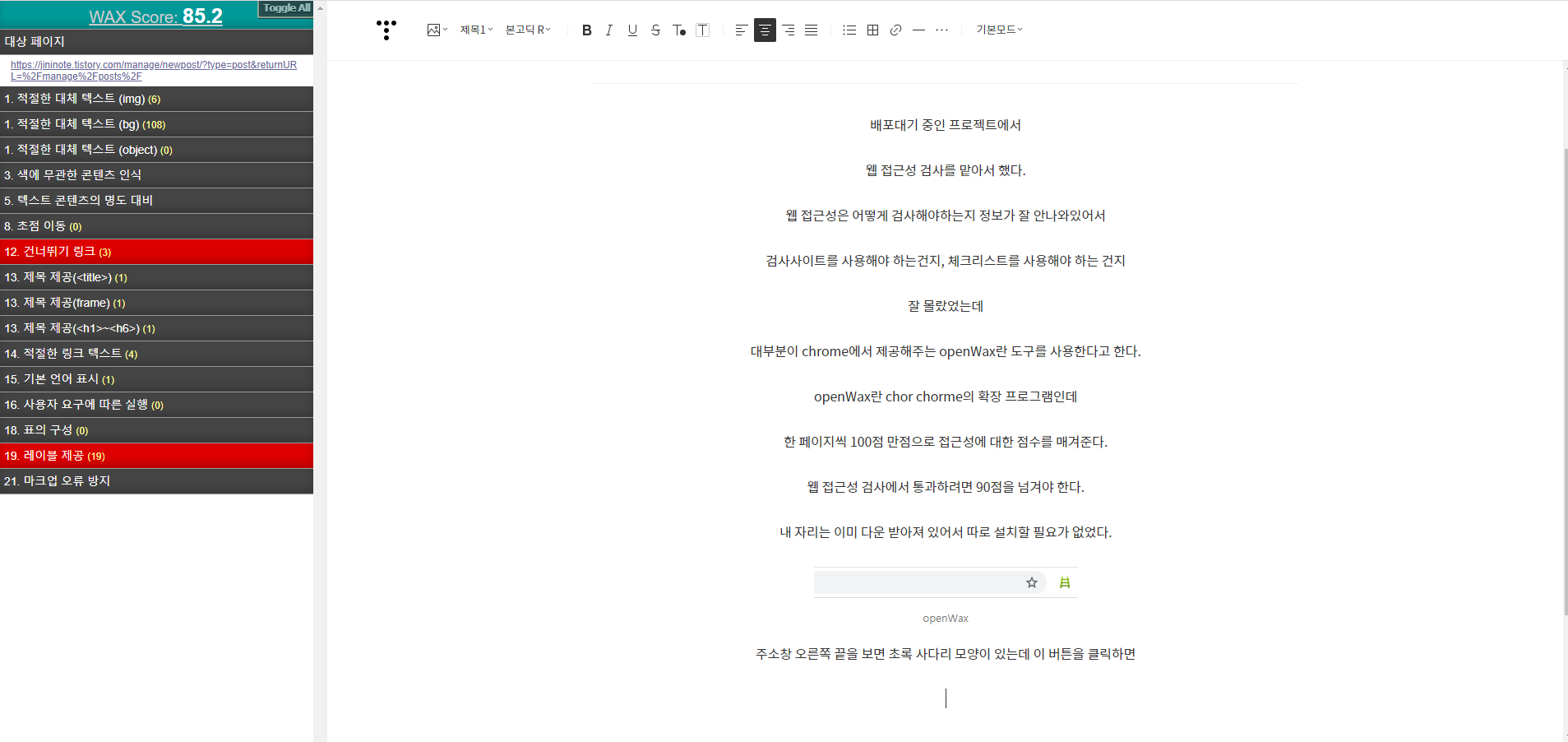Toggle underline formatting
The height and width of the screenshot is (742, 1568).
point(632,30)
